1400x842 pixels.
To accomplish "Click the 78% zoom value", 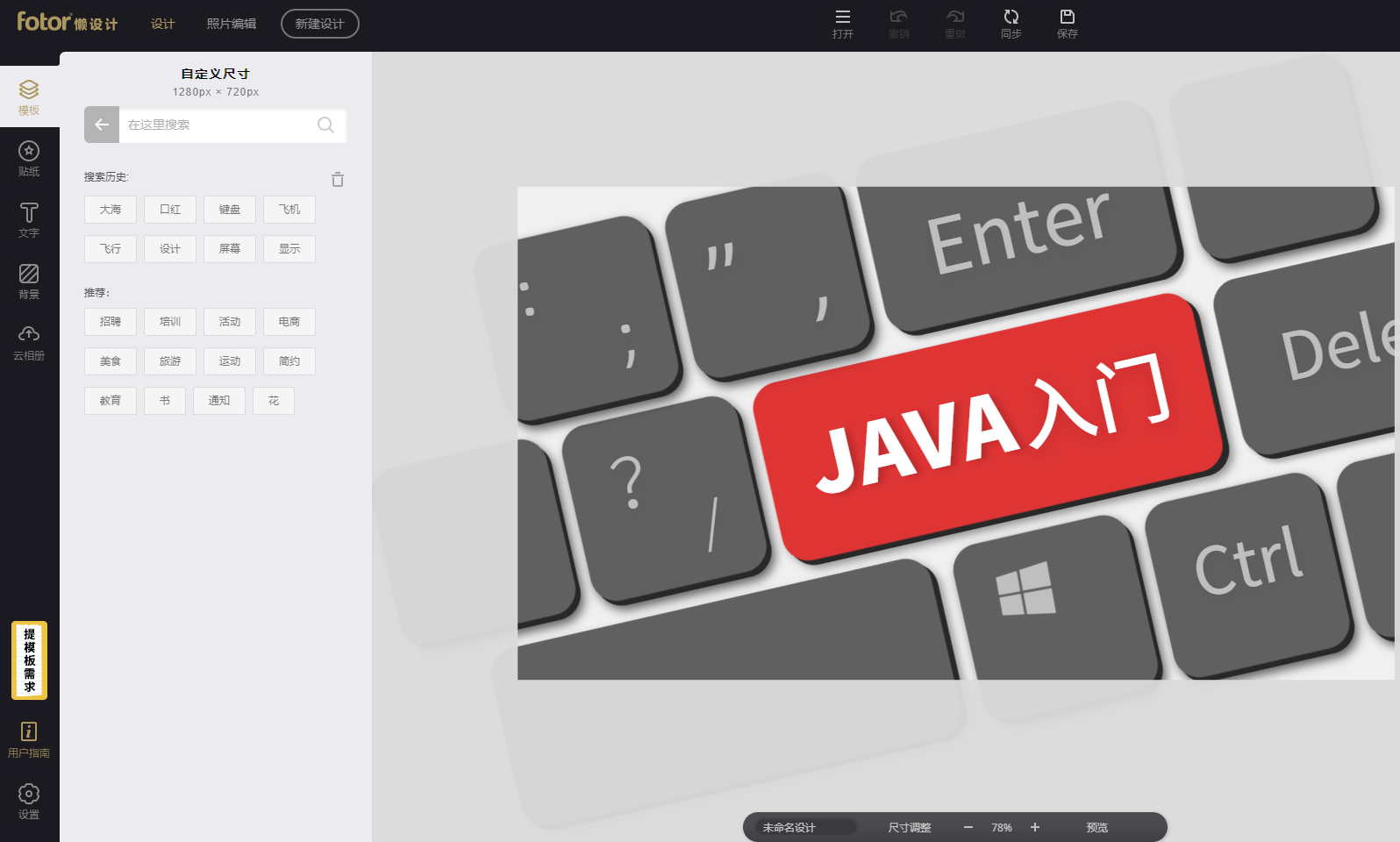I will [x=1002, y=828].
